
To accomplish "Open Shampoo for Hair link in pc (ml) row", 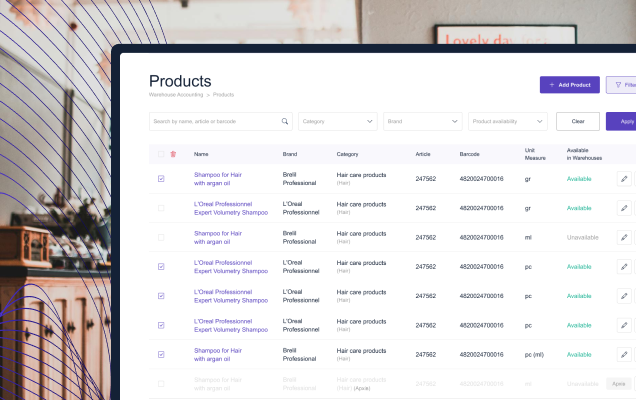I will coord(218,355).
